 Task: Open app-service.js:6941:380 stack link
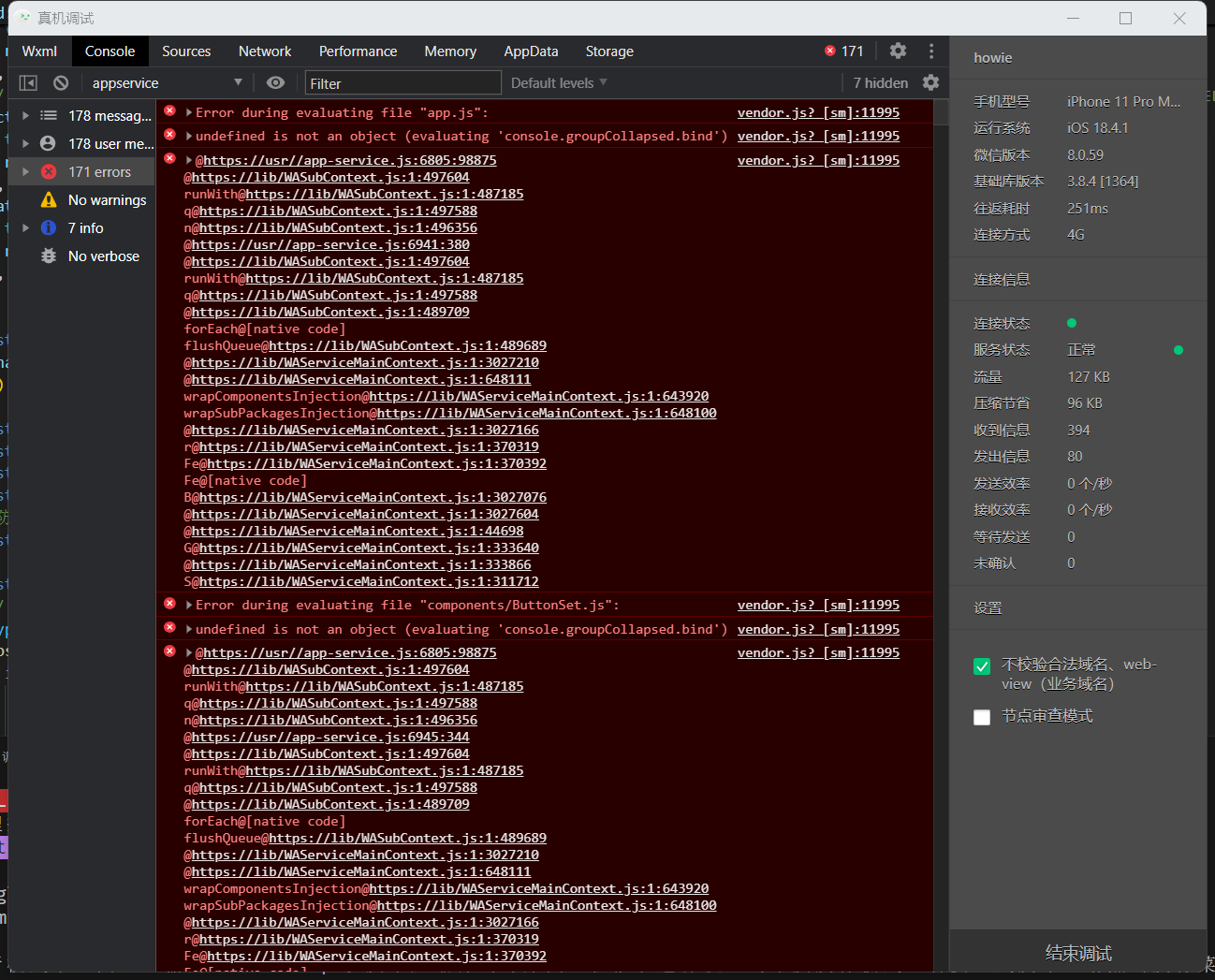(x=330, y=244)
